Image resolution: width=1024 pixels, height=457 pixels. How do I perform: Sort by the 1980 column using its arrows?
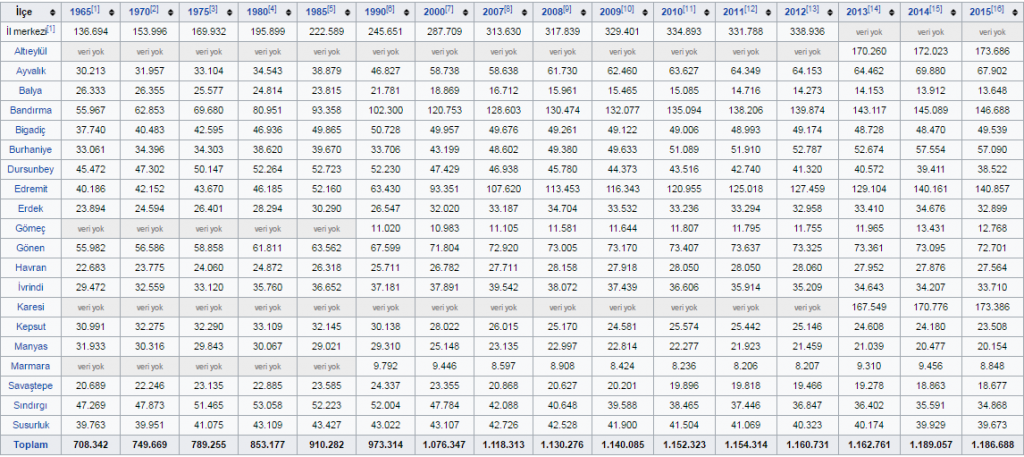pos(293,11)
